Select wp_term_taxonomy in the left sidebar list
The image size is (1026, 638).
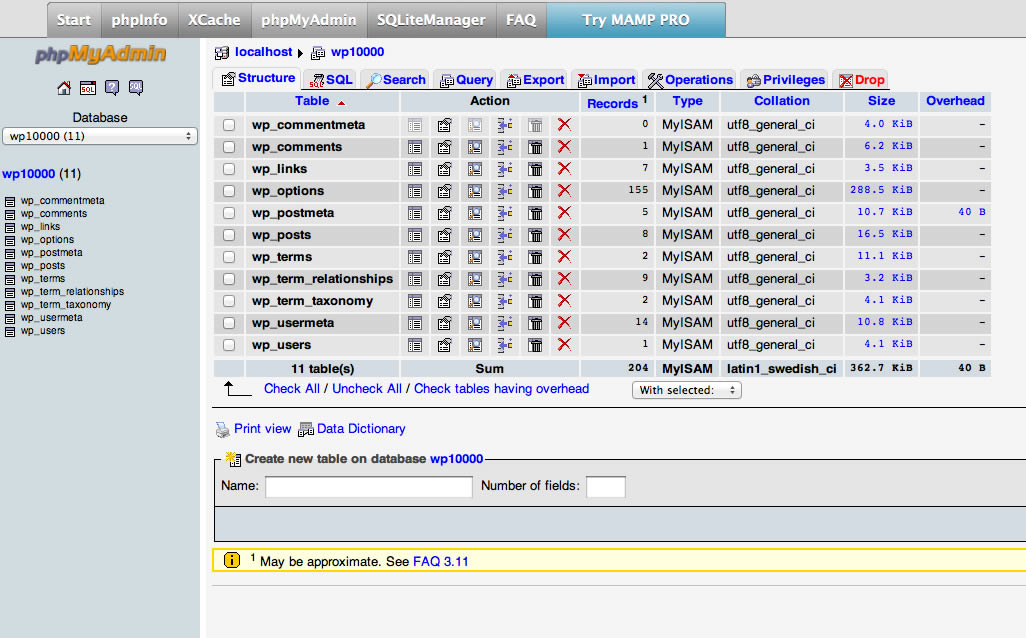[66, 305]
